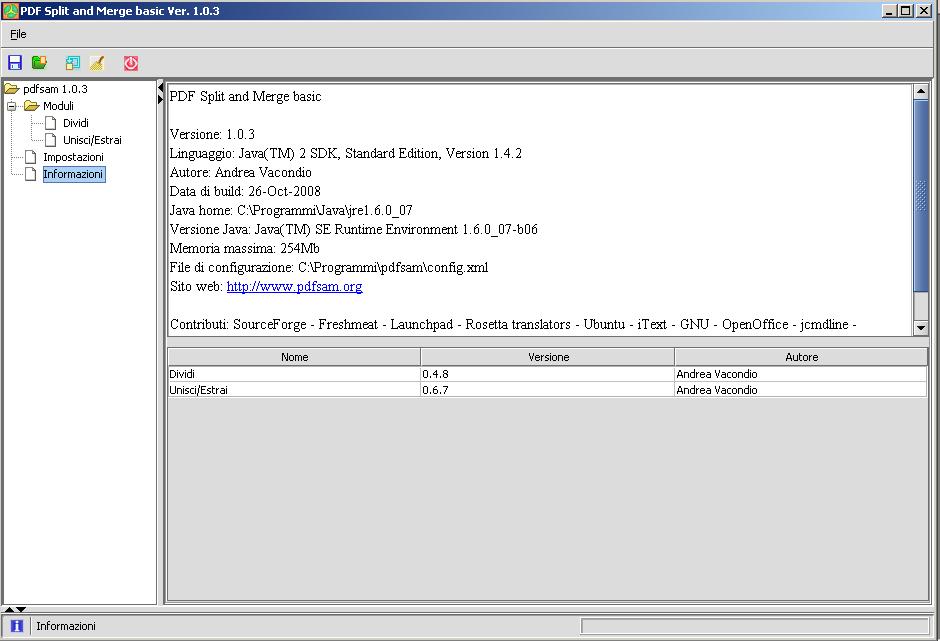Click the third toolbar icon with overlapping windows

(x=73, y=63)
